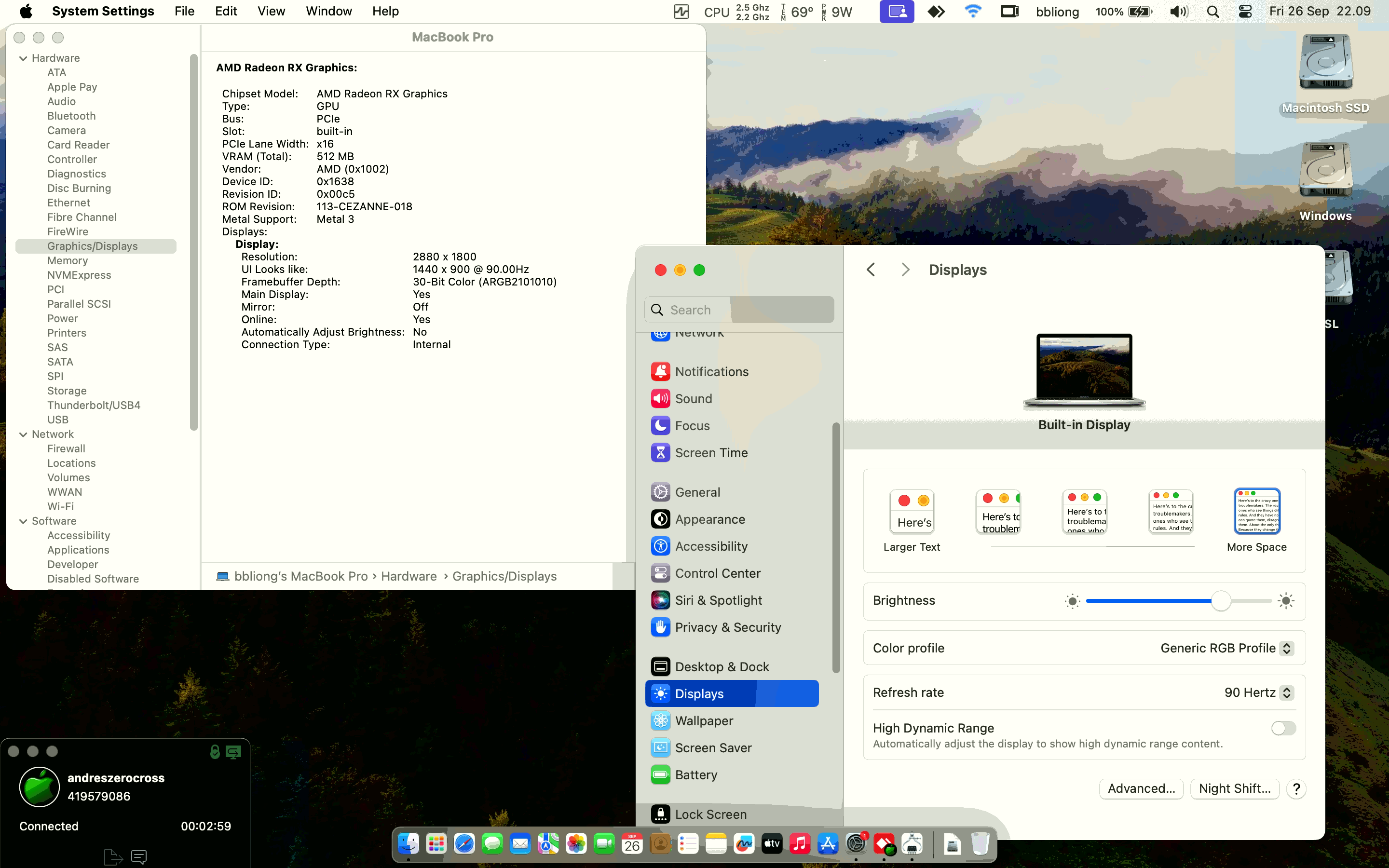Open Apple TV in the Dock

tap(772, 844)
